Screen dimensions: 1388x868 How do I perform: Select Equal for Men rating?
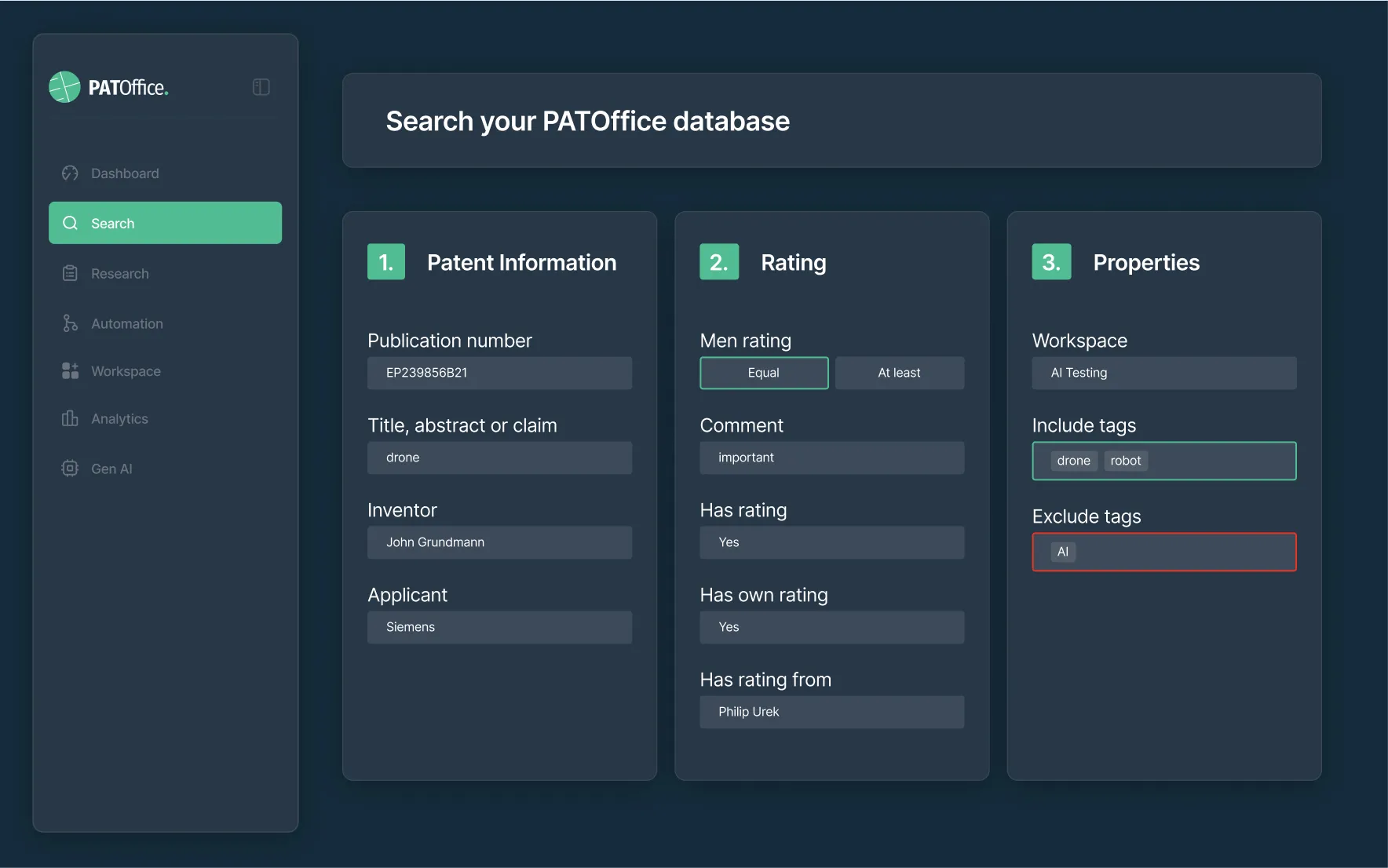pos(763,373)
